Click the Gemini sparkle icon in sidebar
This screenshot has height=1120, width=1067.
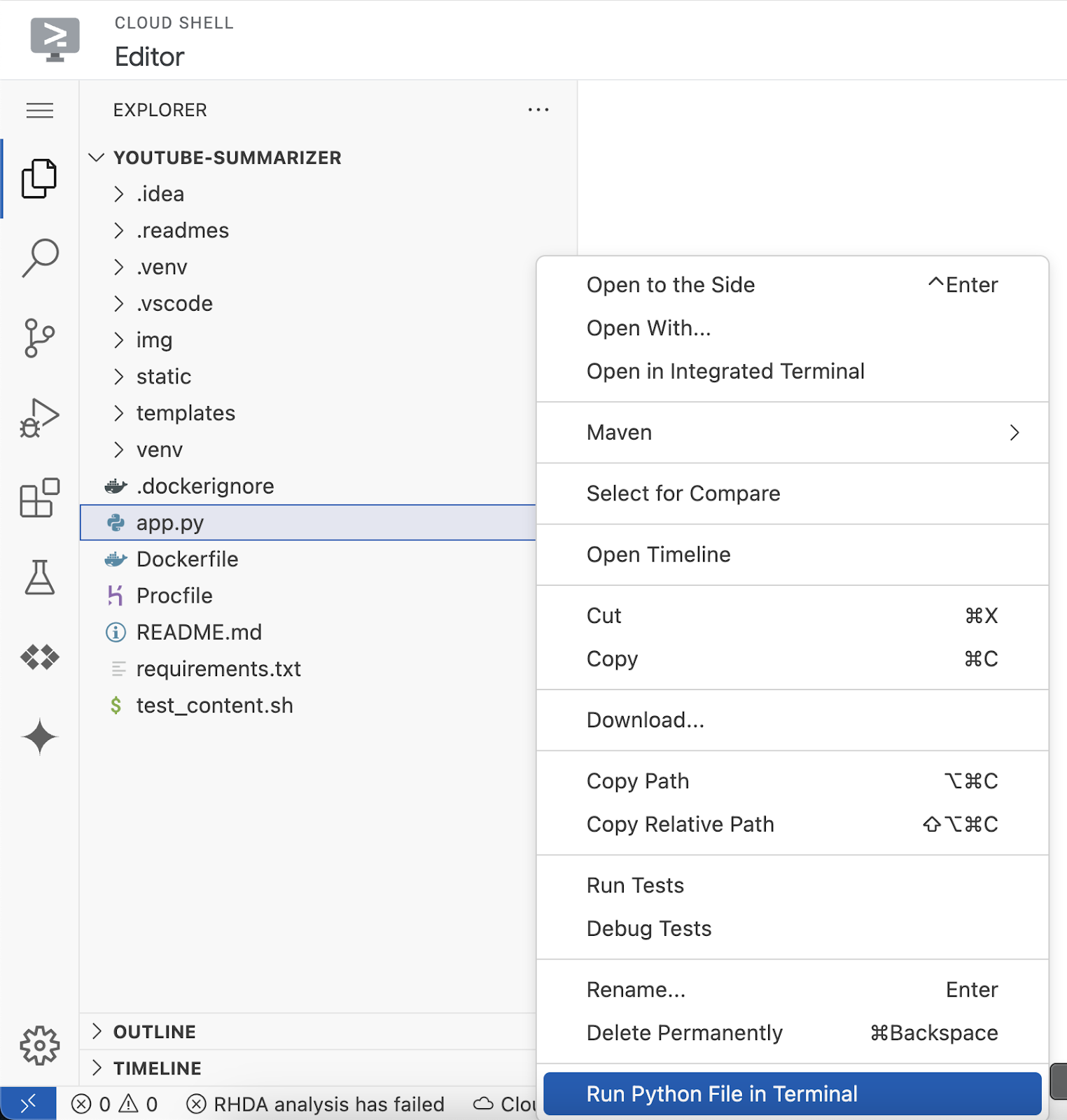coord(40,737)
